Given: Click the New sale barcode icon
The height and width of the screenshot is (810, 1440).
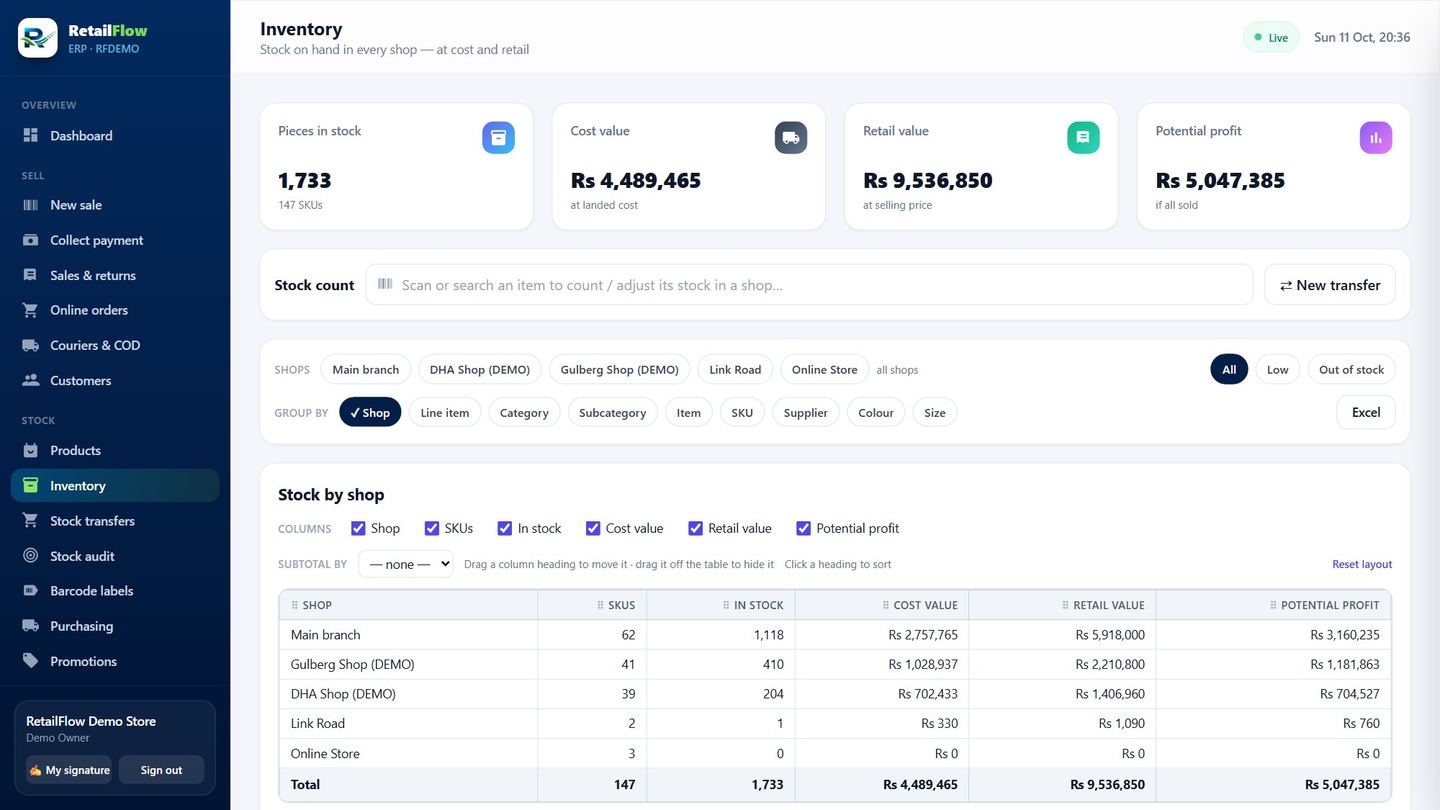Looking at the screenshot, I should coord(30,205).
